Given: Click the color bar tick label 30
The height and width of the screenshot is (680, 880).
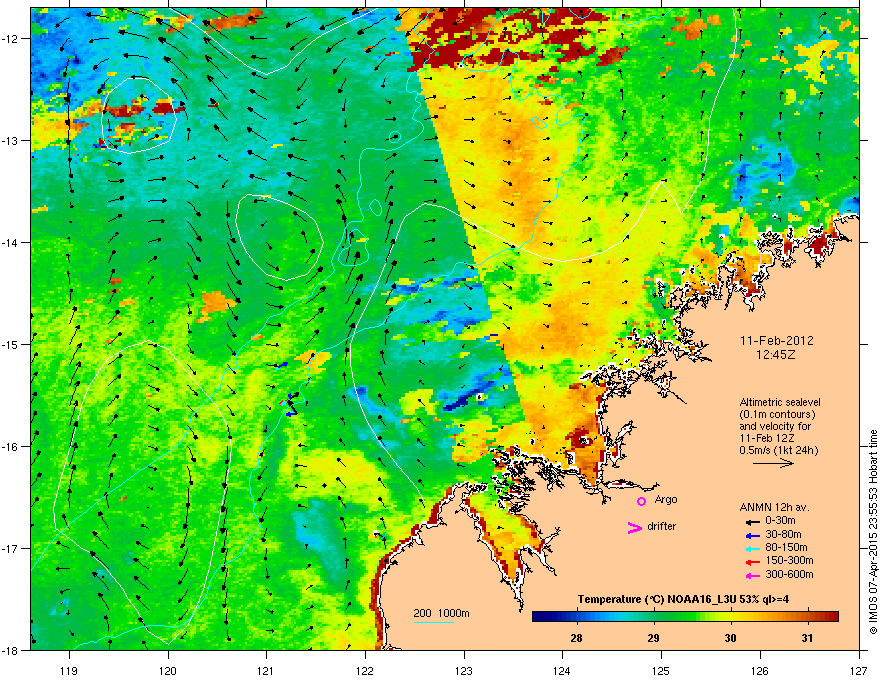Looking at the screenshot, I should (730, 638).
